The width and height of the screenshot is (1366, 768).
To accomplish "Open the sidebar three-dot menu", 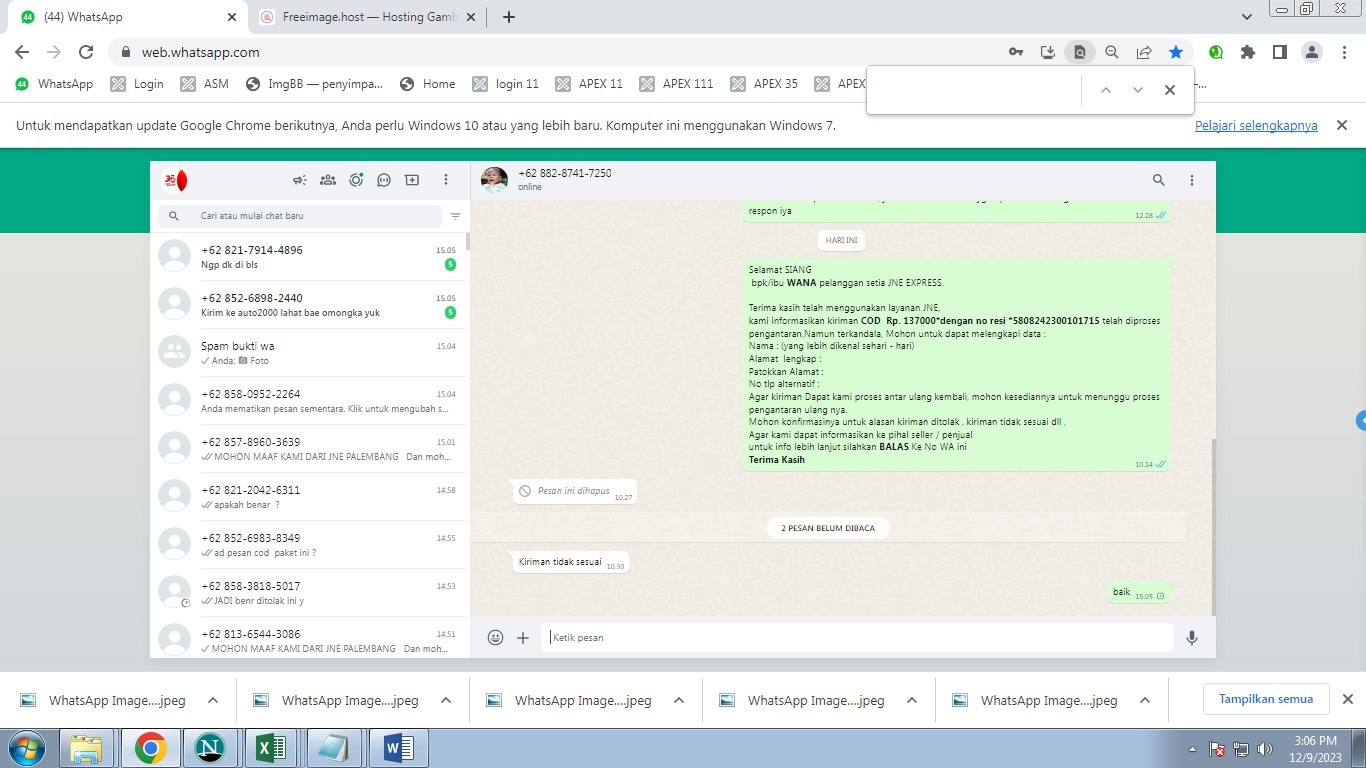I will click(x=446, y=180).
